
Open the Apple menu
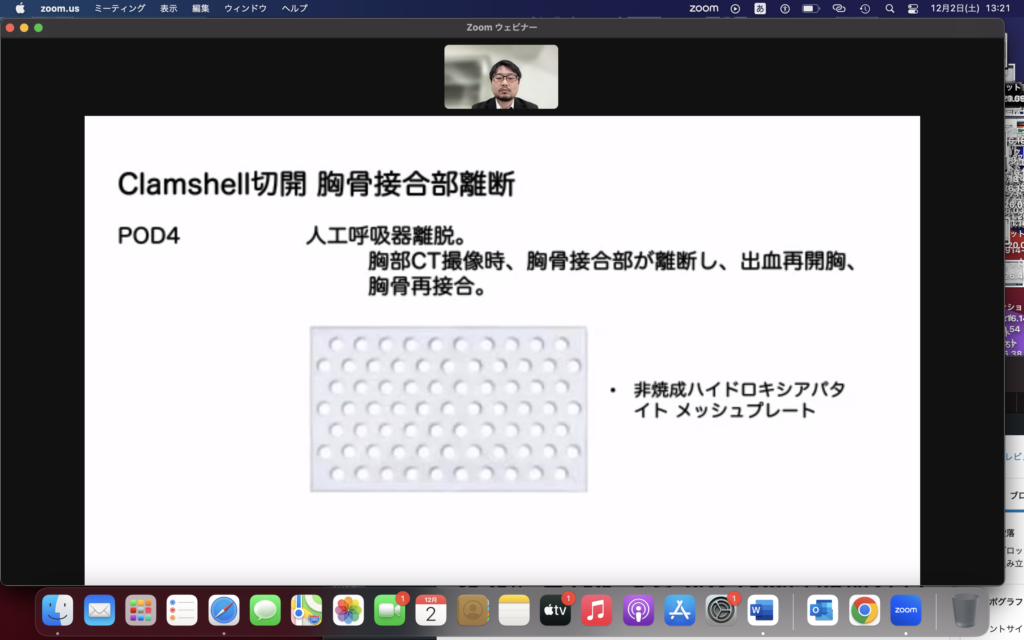[x=19, y=8]
